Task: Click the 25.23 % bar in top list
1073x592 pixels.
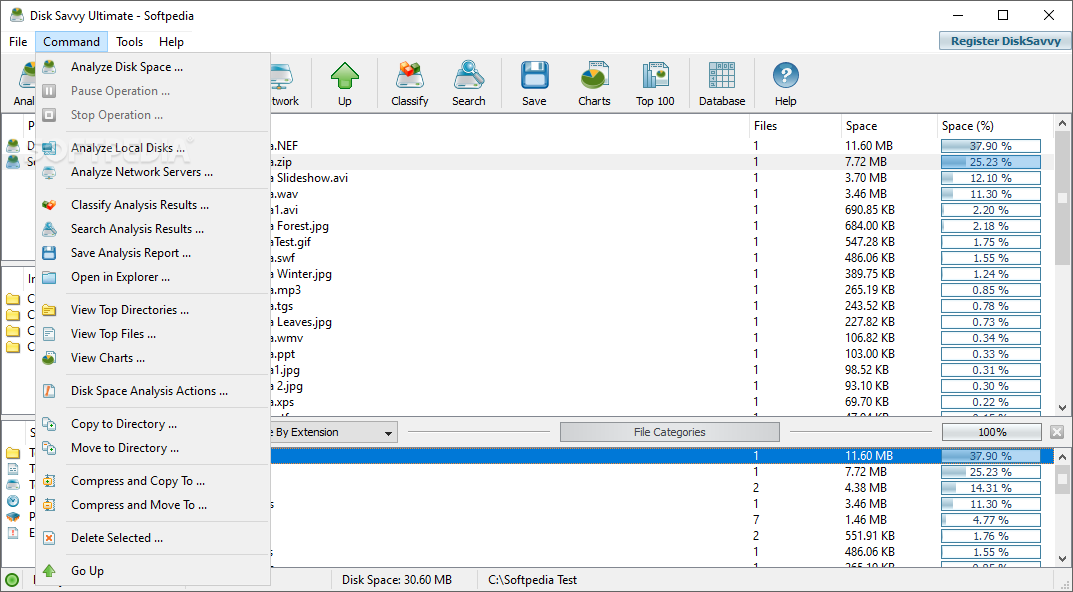Action: [x=990, y=162]
